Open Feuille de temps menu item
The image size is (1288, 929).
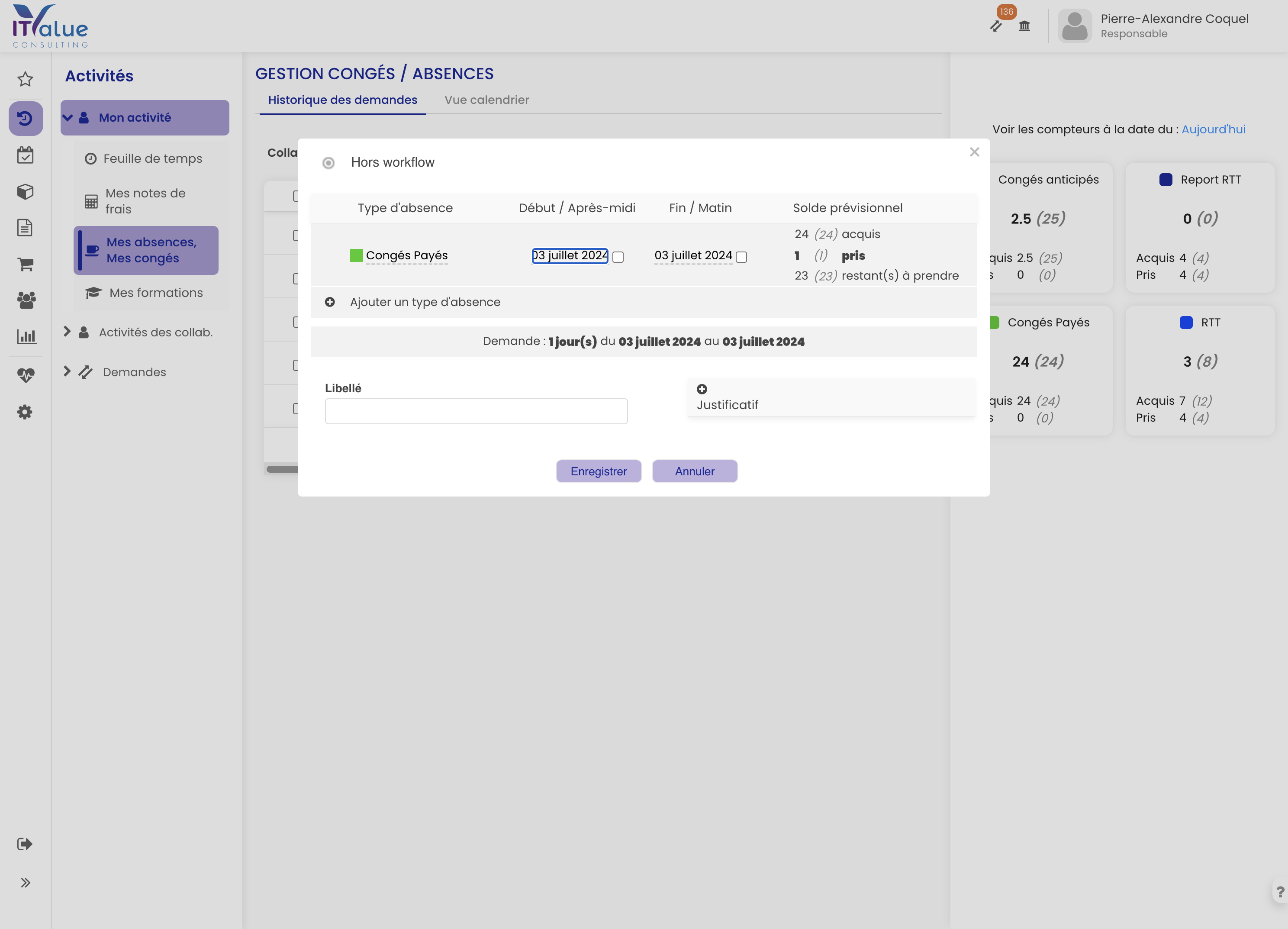152,158
